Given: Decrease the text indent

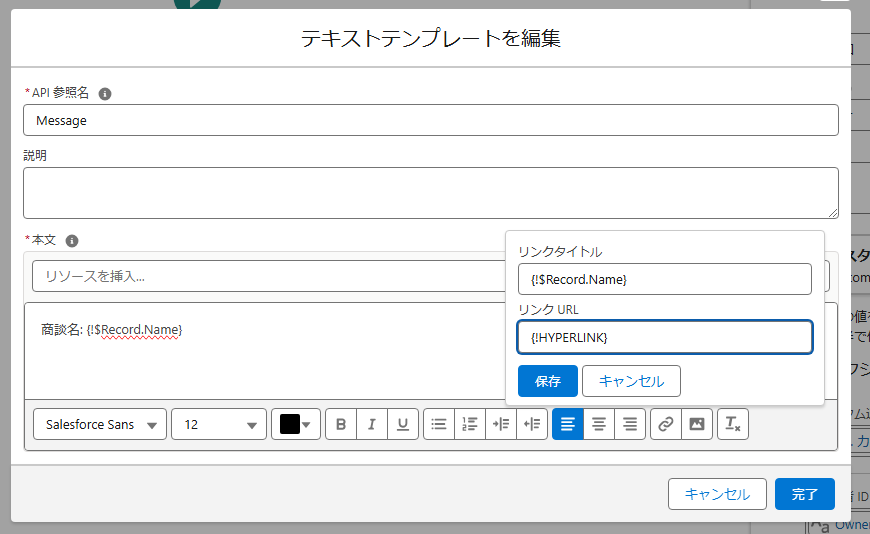Looking at the screenshot, I should click(532, 424).
